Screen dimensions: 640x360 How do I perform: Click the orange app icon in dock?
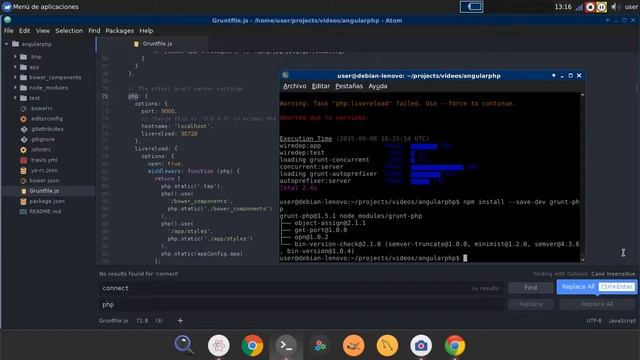353,346
